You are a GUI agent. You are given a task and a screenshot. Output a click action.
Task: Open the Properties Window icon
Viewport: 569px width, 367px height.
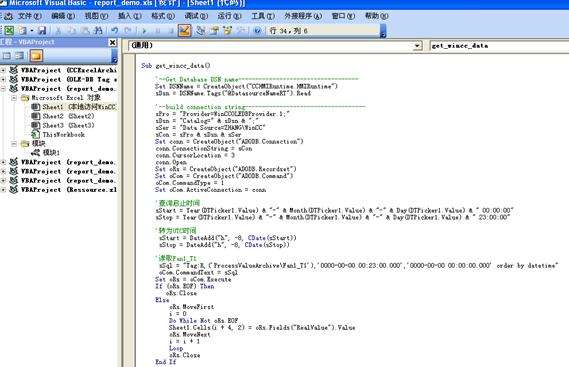pos(214,30)
